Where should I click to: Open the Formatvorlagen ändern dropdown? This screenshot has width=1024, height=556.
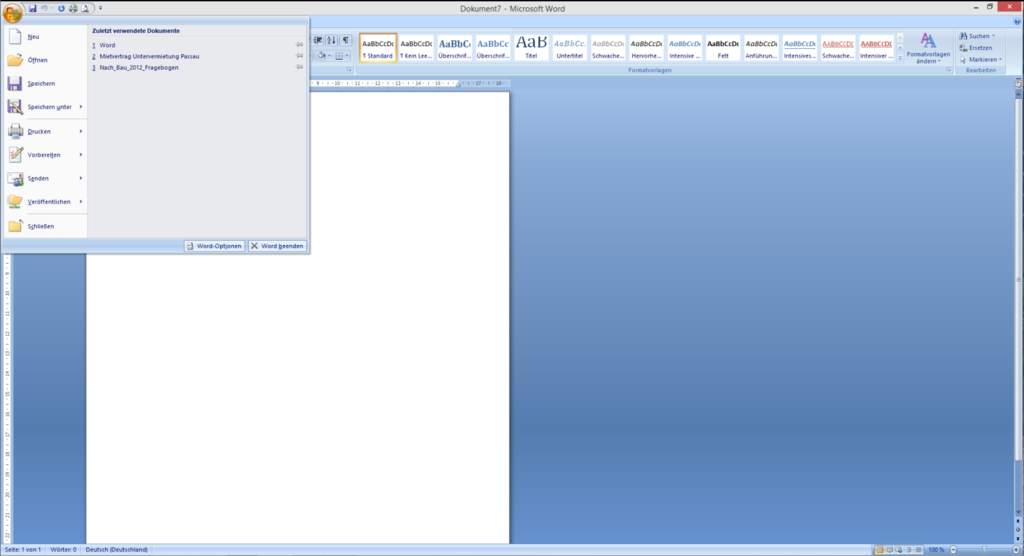click(x=928, y=48)
